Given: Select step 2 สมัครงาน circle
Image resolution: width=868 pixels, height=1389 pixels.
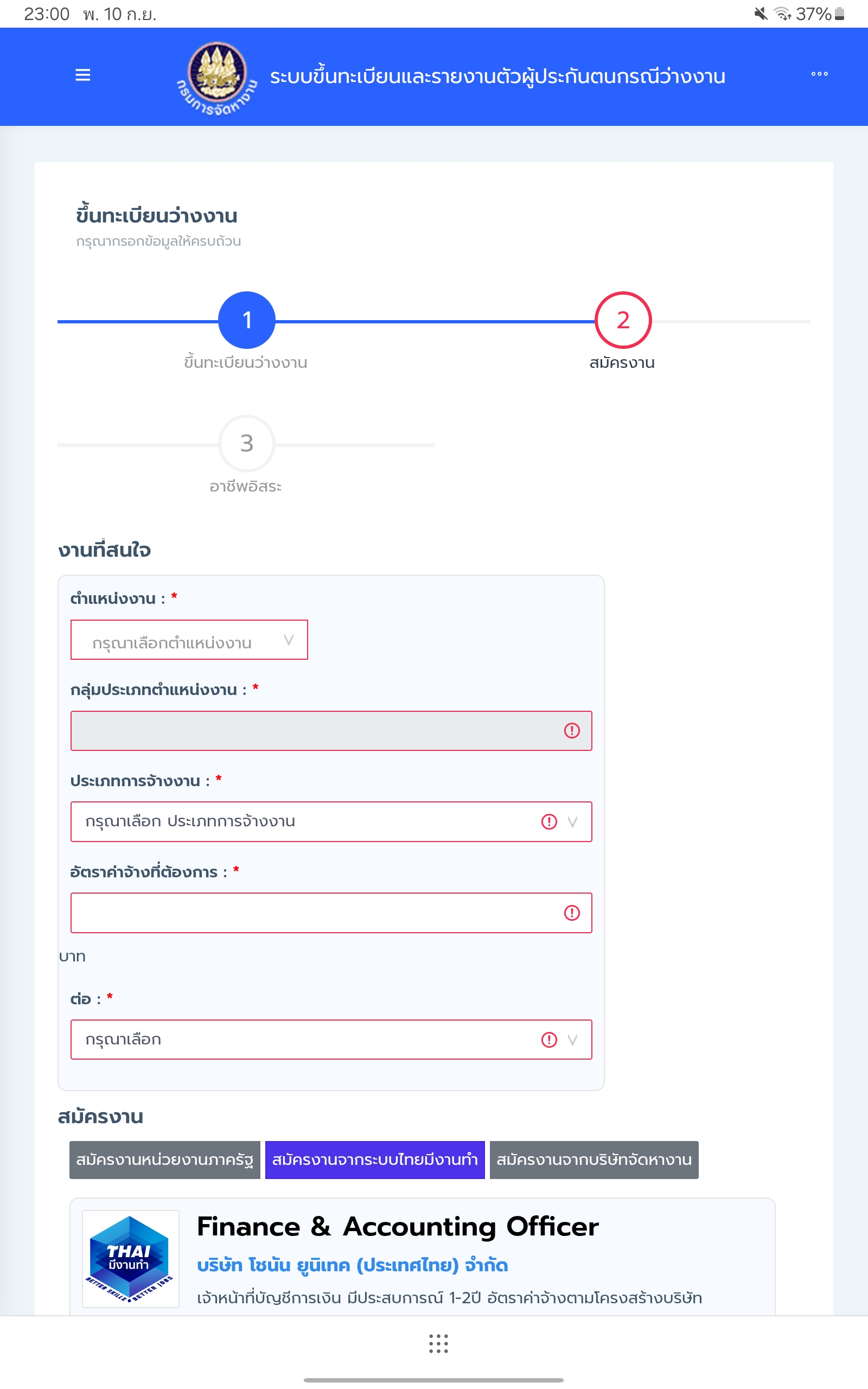Looking at the screenshot, I should click(x=623, y=320).
